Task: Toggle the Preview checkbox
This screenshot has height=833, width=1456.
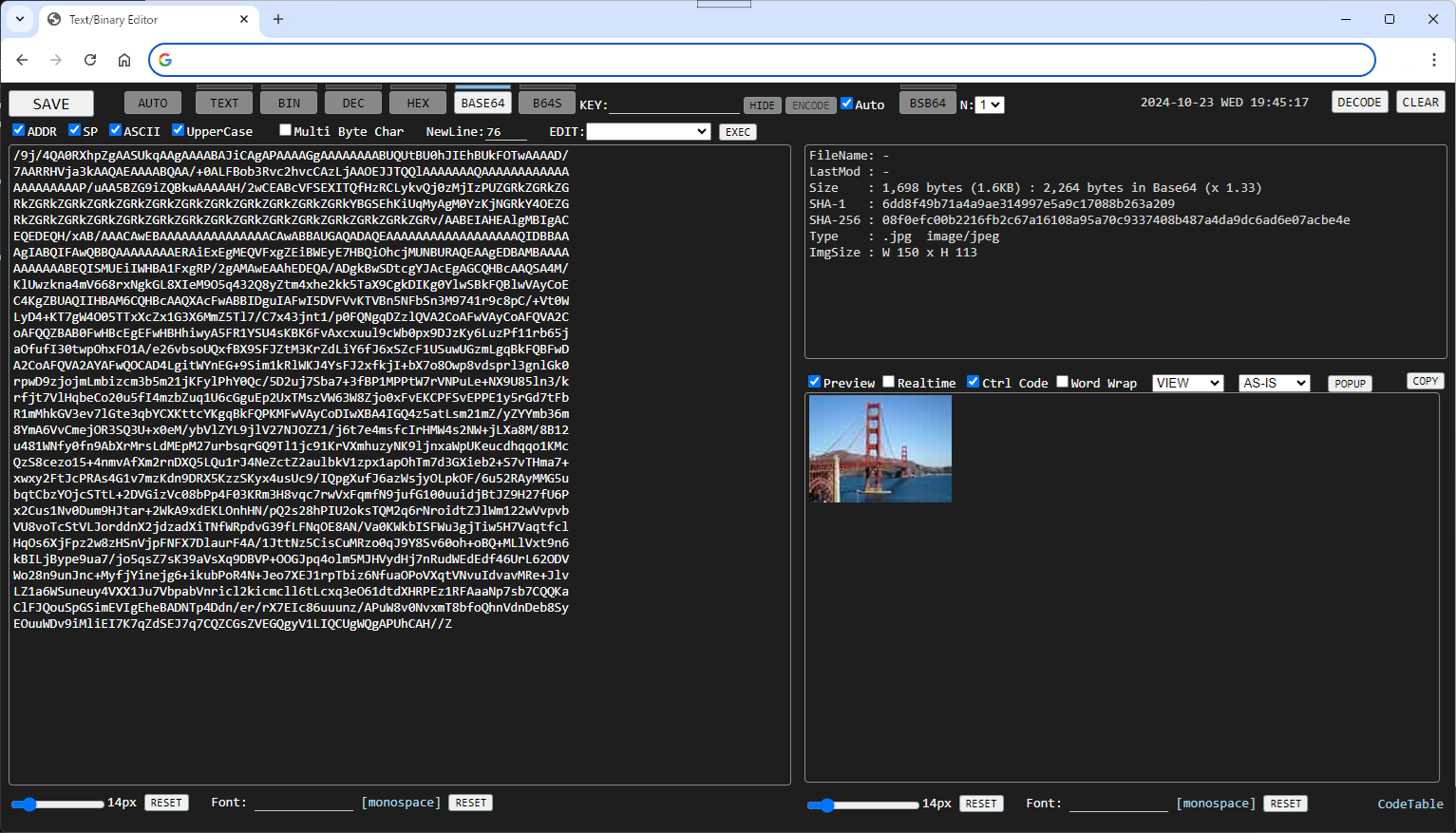Action: pyautogui.click(x=814, y=382)
